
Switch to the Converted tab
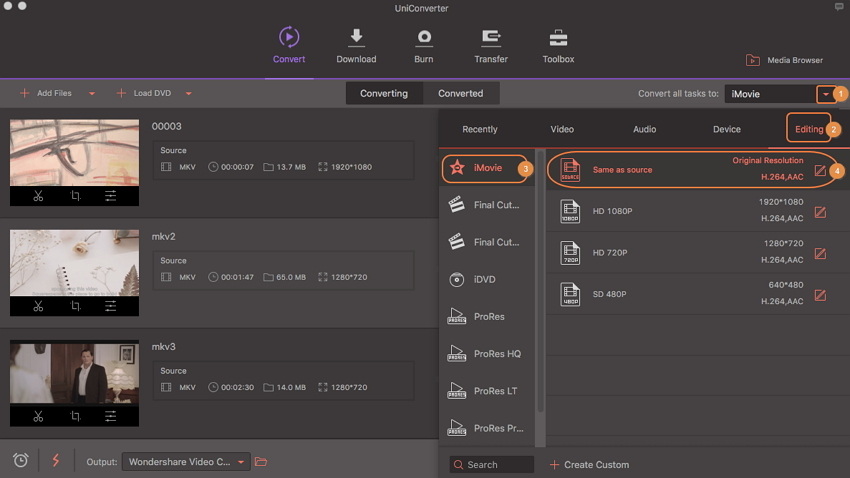click(x=460, y=93)
